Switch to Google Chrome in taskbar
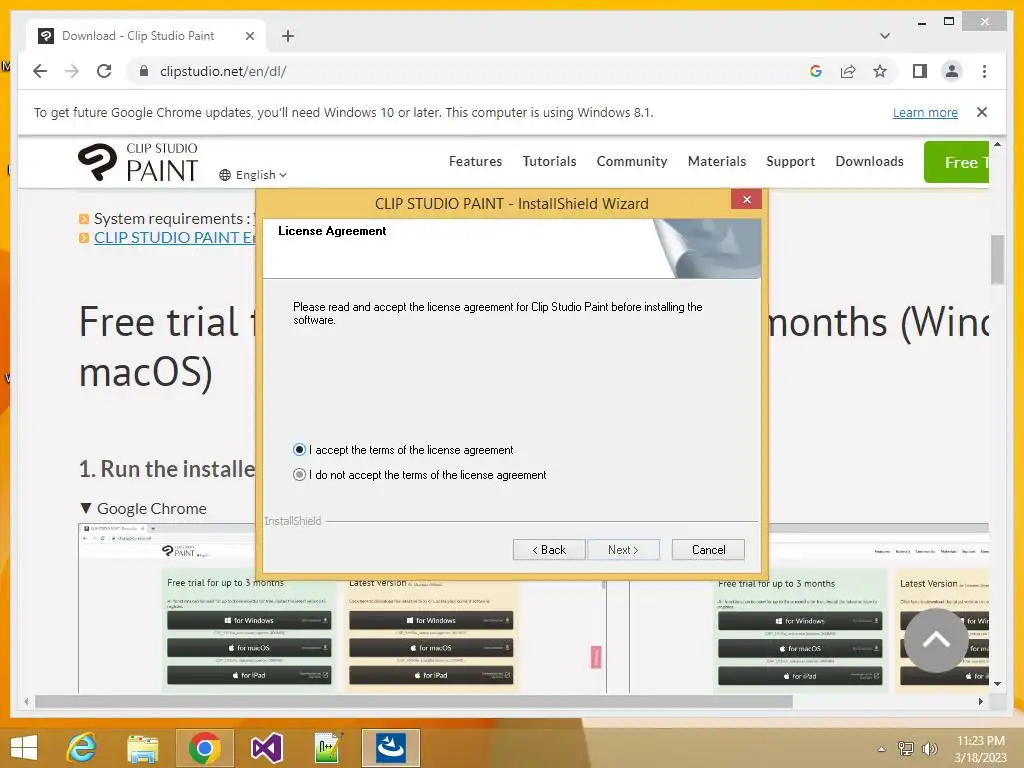The image size is (1024, 768). [x=204, y=748]
